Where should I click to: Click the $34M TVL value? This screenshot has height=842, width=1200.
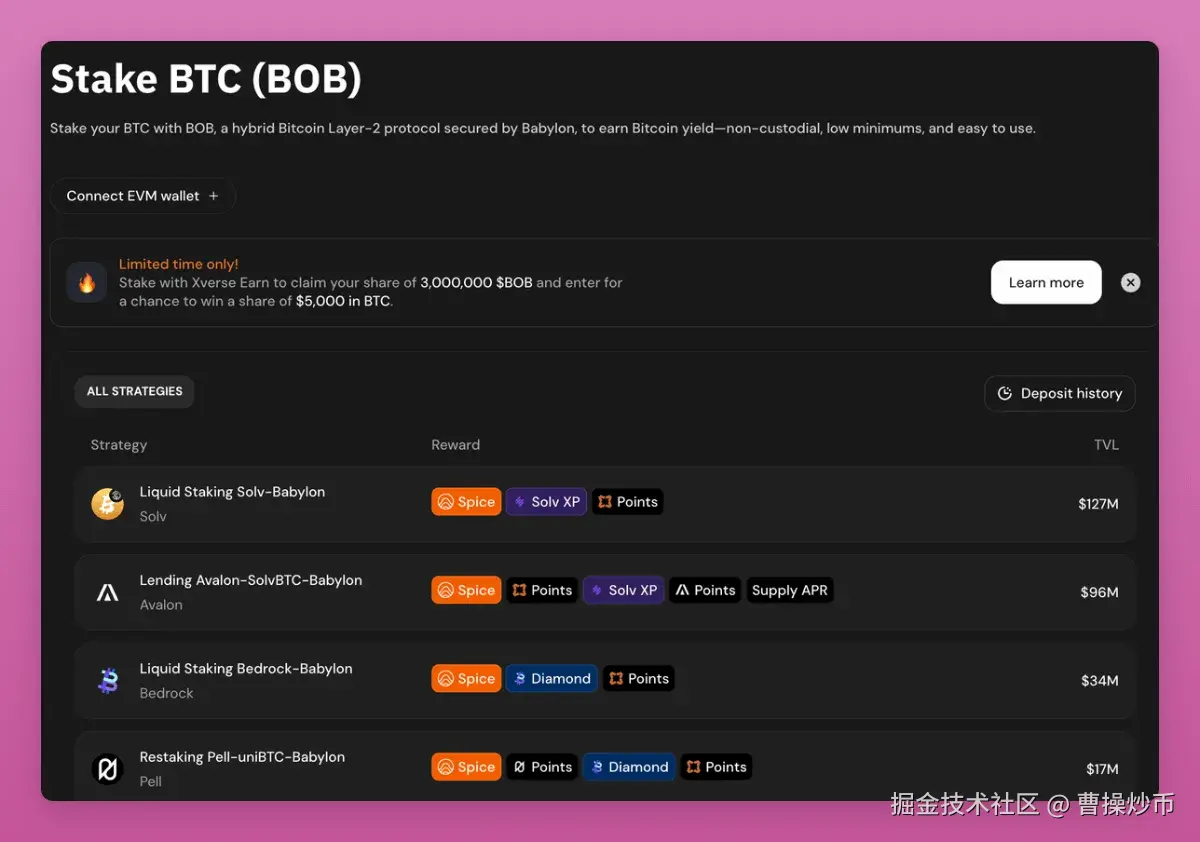coord(1100,681)
